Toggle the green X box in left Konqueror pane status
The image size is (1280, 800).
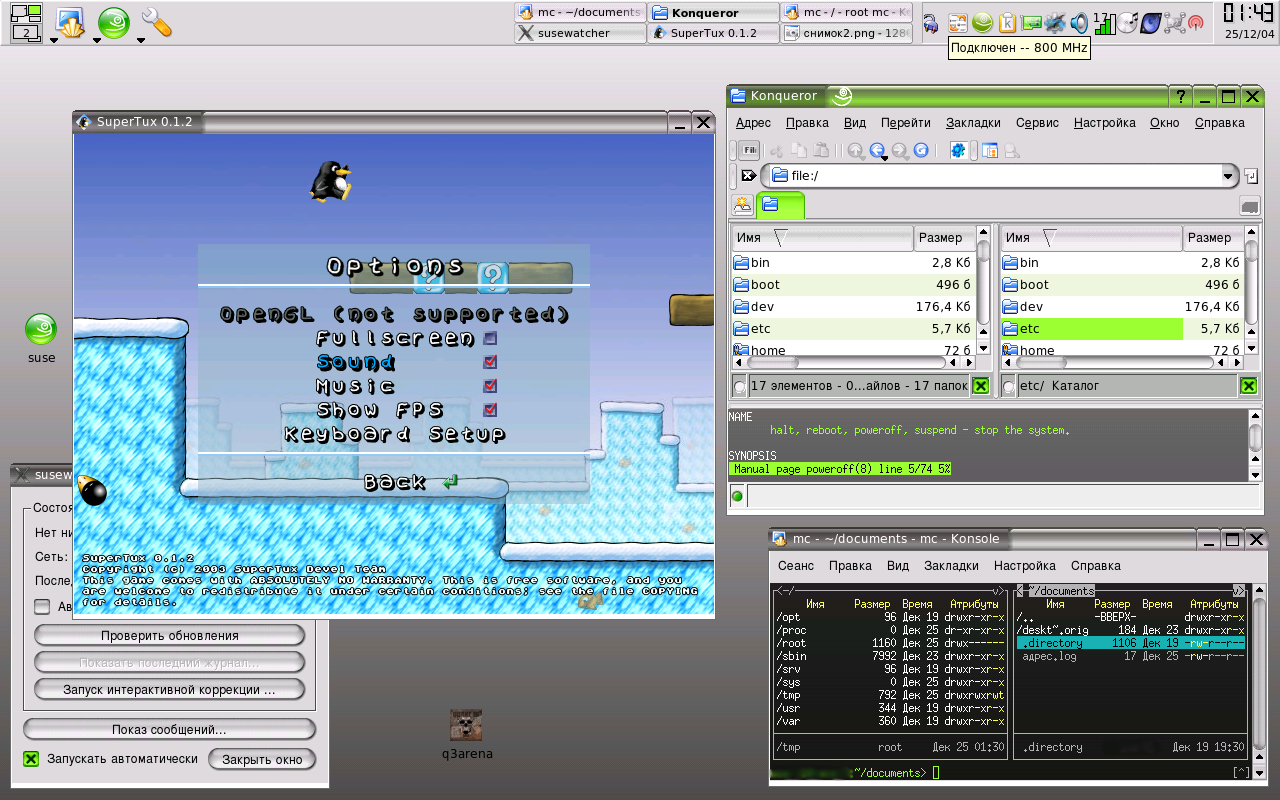(x=981, y=386)
